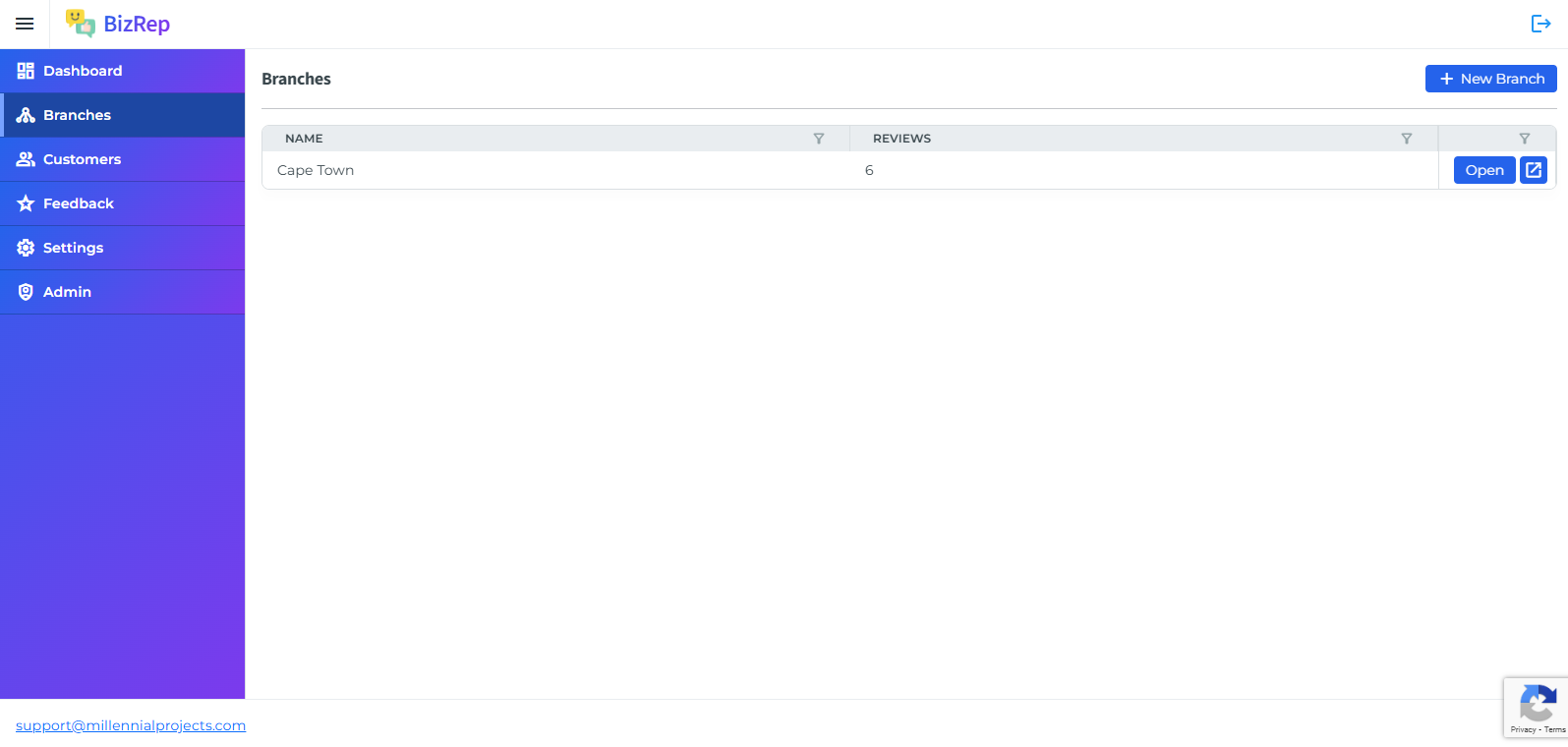Open the Cape Town branch
The height and width of the screenshot is (747, 1568).
point(1484,170)
